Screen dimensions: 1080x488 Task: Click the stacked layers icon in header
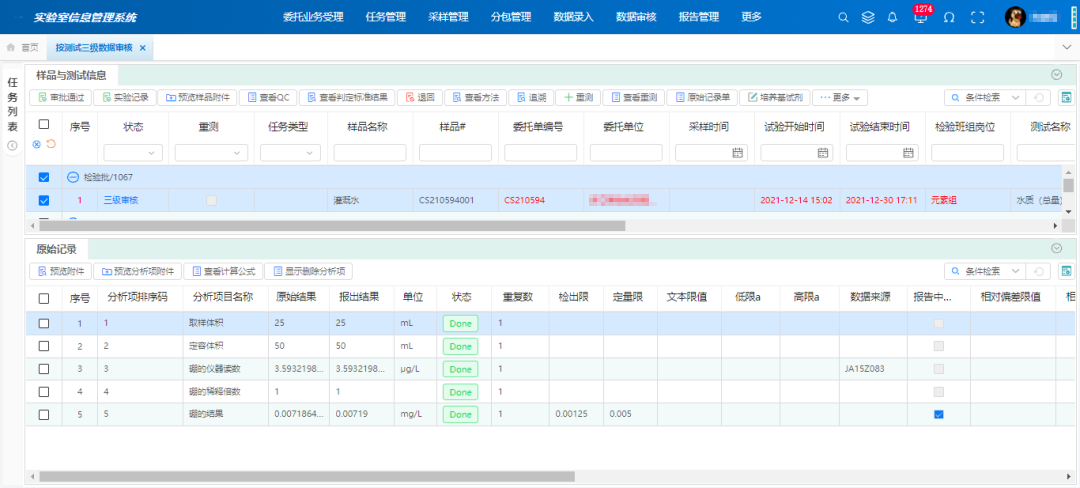[x=867, y=17]
